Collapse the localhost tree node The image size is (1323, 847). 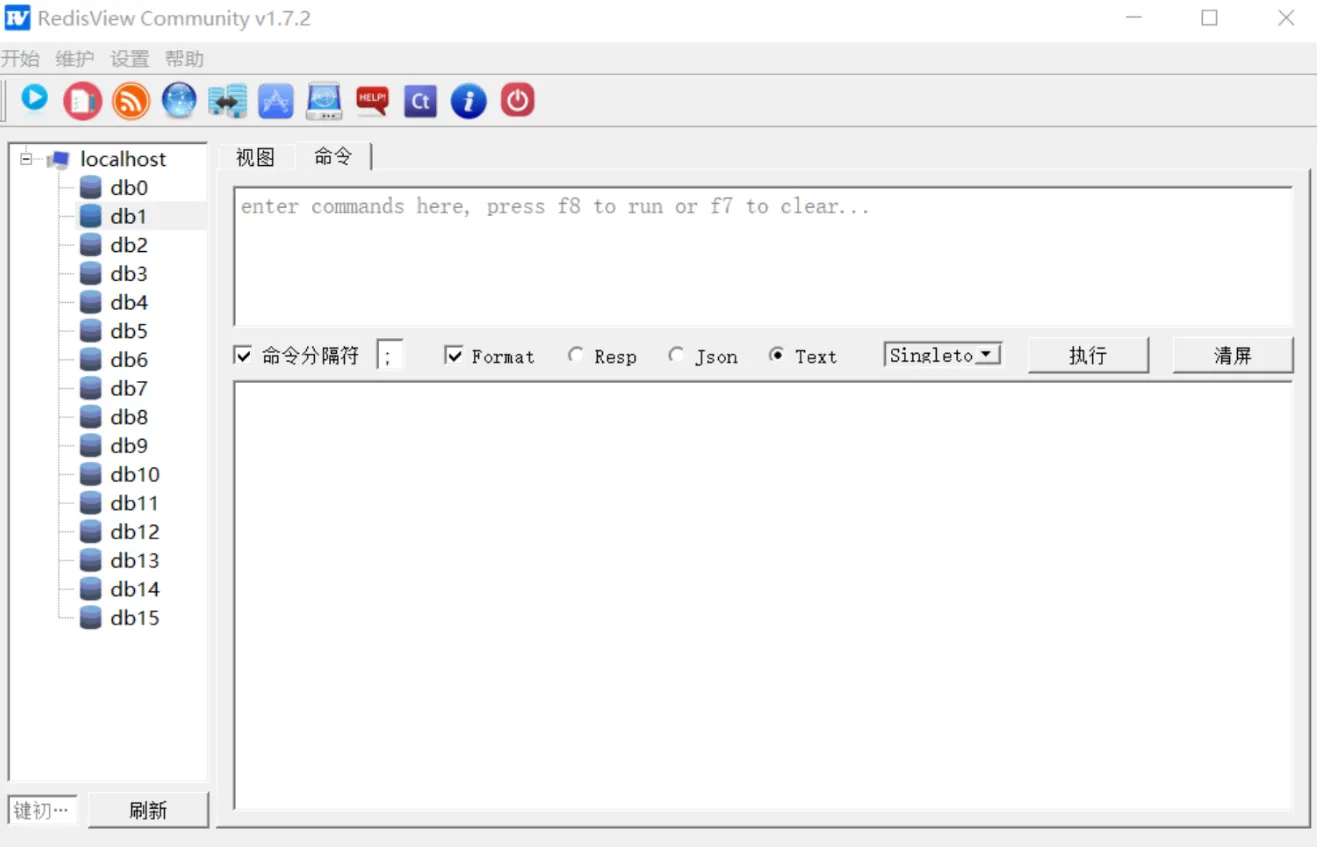[25, 159]
